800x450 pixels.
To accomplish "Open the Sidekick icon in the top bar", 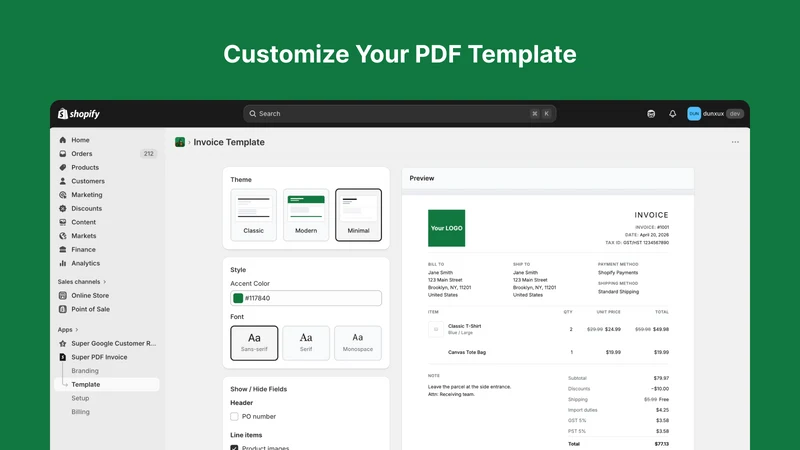I will (x=651, y=114).
